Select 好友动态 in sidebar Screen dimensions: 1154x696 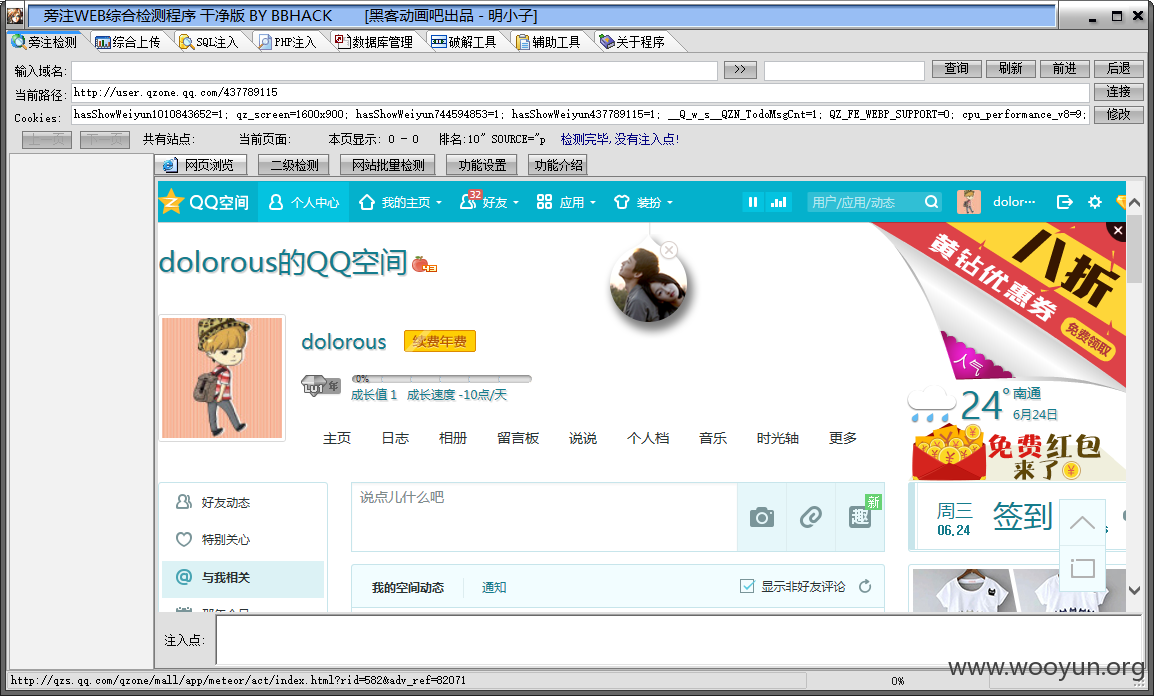[x=243, y=503]
